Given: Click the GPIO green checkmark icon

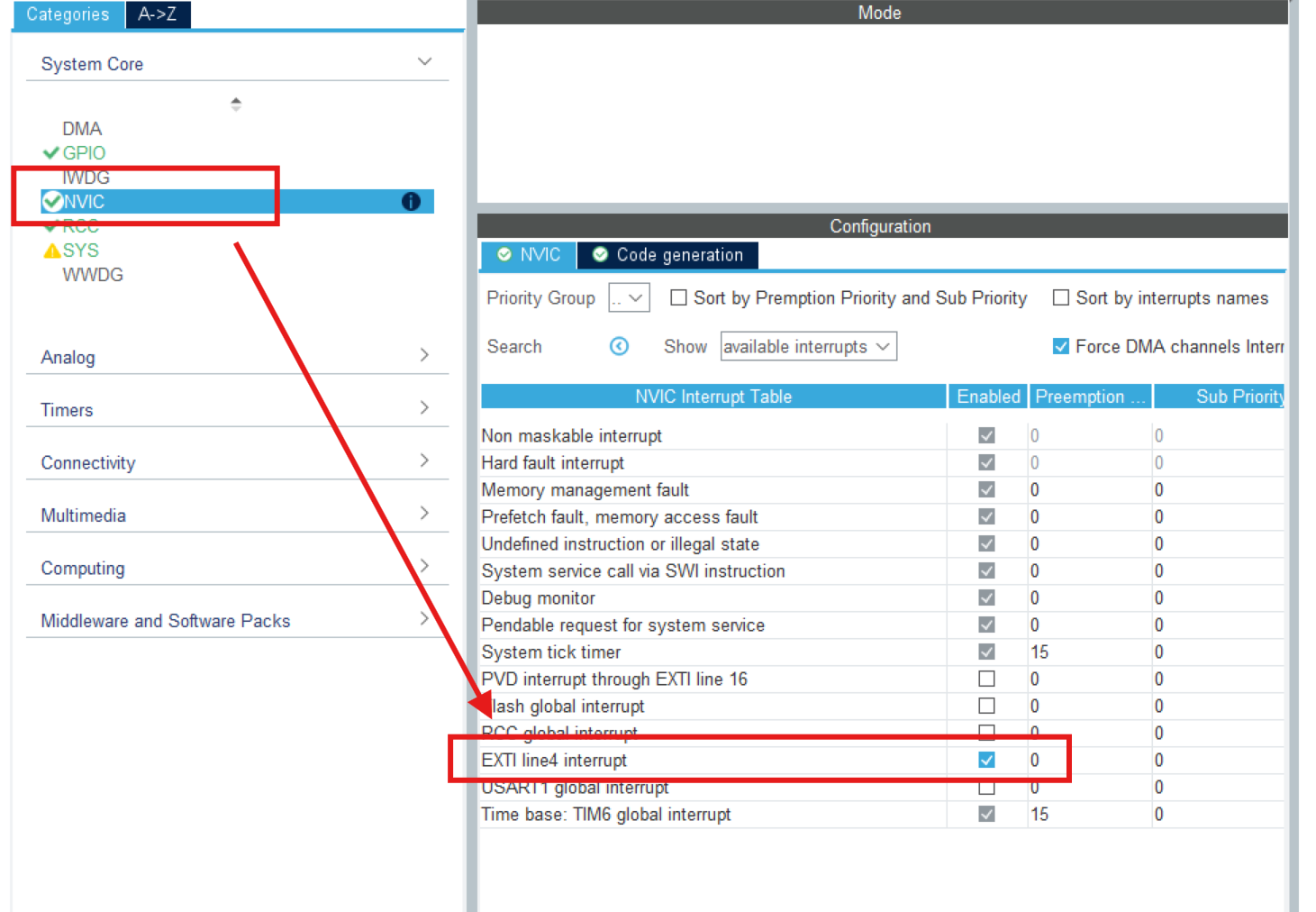Looking at the screenshot, I should coord(51,153).
